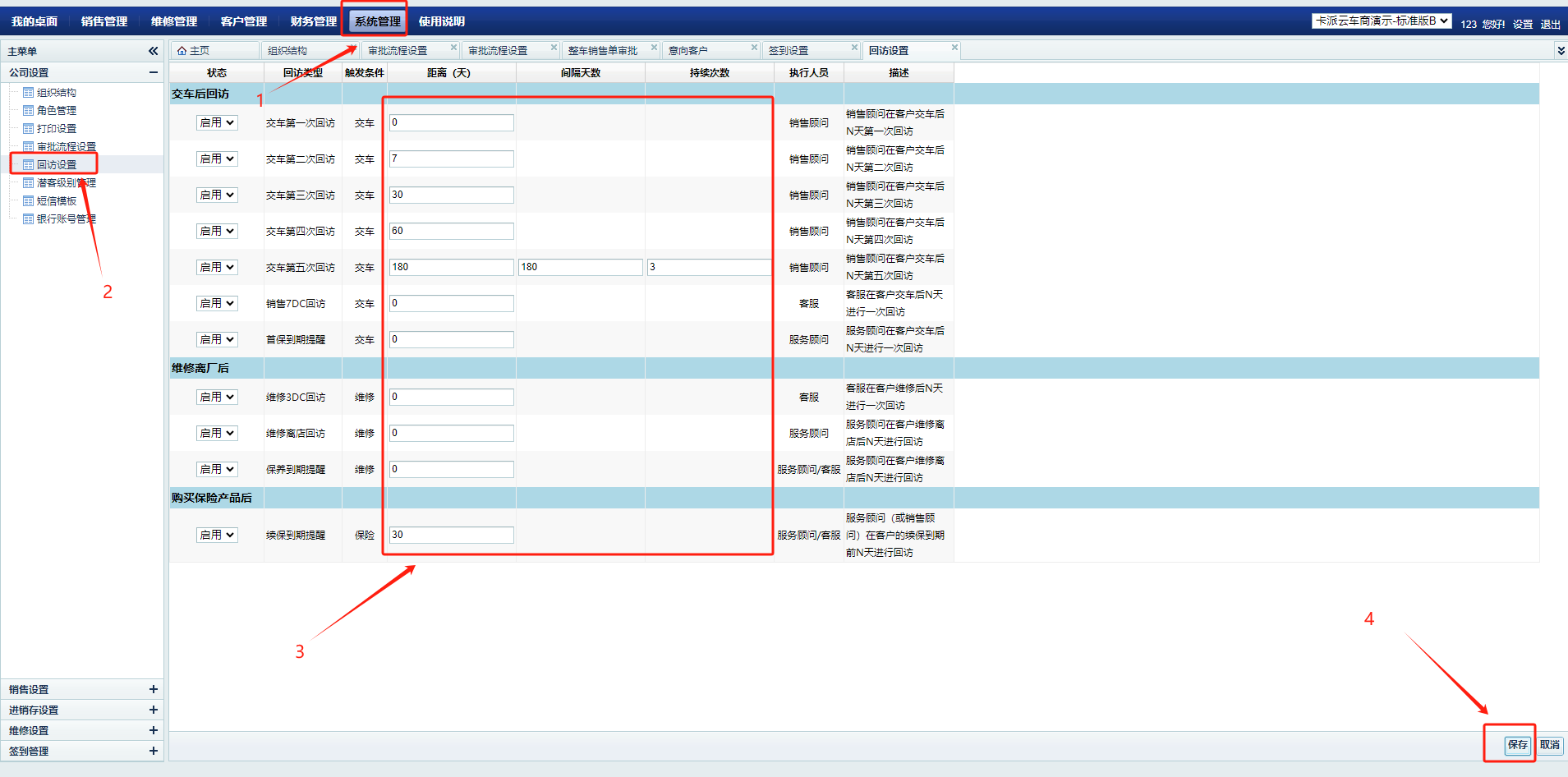This screenshot has height=777, width=1568.
Task: Open the company selector dropdown at top
Action: tap(1381, 21)
